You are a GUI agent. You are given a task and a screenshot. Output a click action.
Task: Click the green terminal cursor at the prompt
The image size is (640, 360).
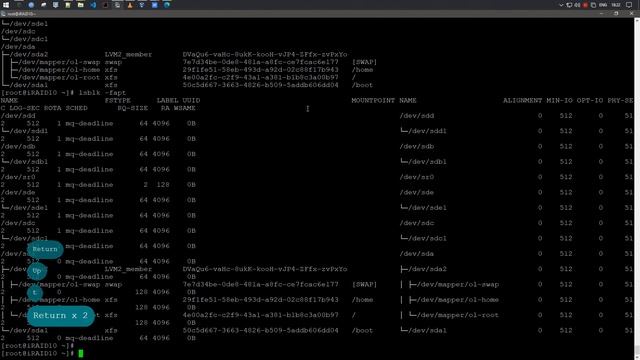81,353
